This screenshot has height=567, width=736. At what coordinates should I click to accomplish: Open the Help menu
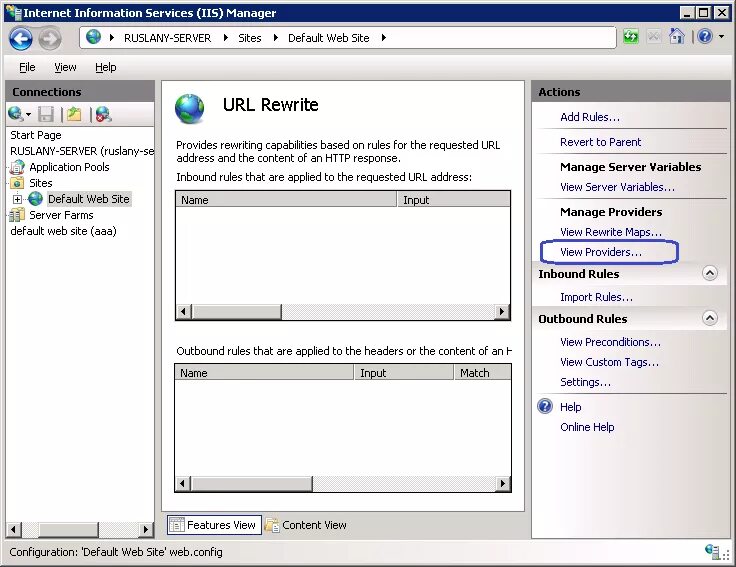click(106, 67)
